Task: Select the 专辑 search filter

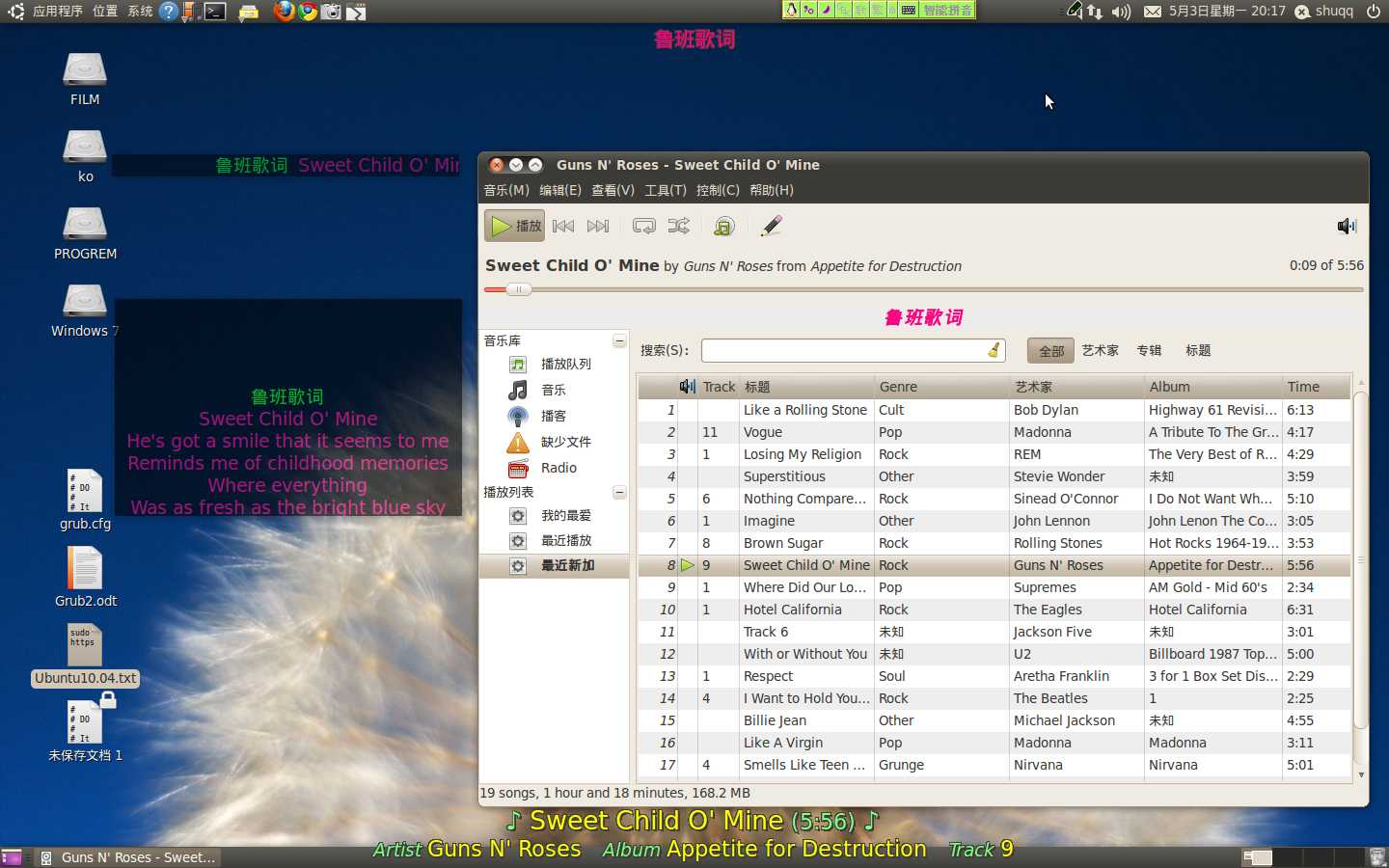Action: tap(1149, 351)
